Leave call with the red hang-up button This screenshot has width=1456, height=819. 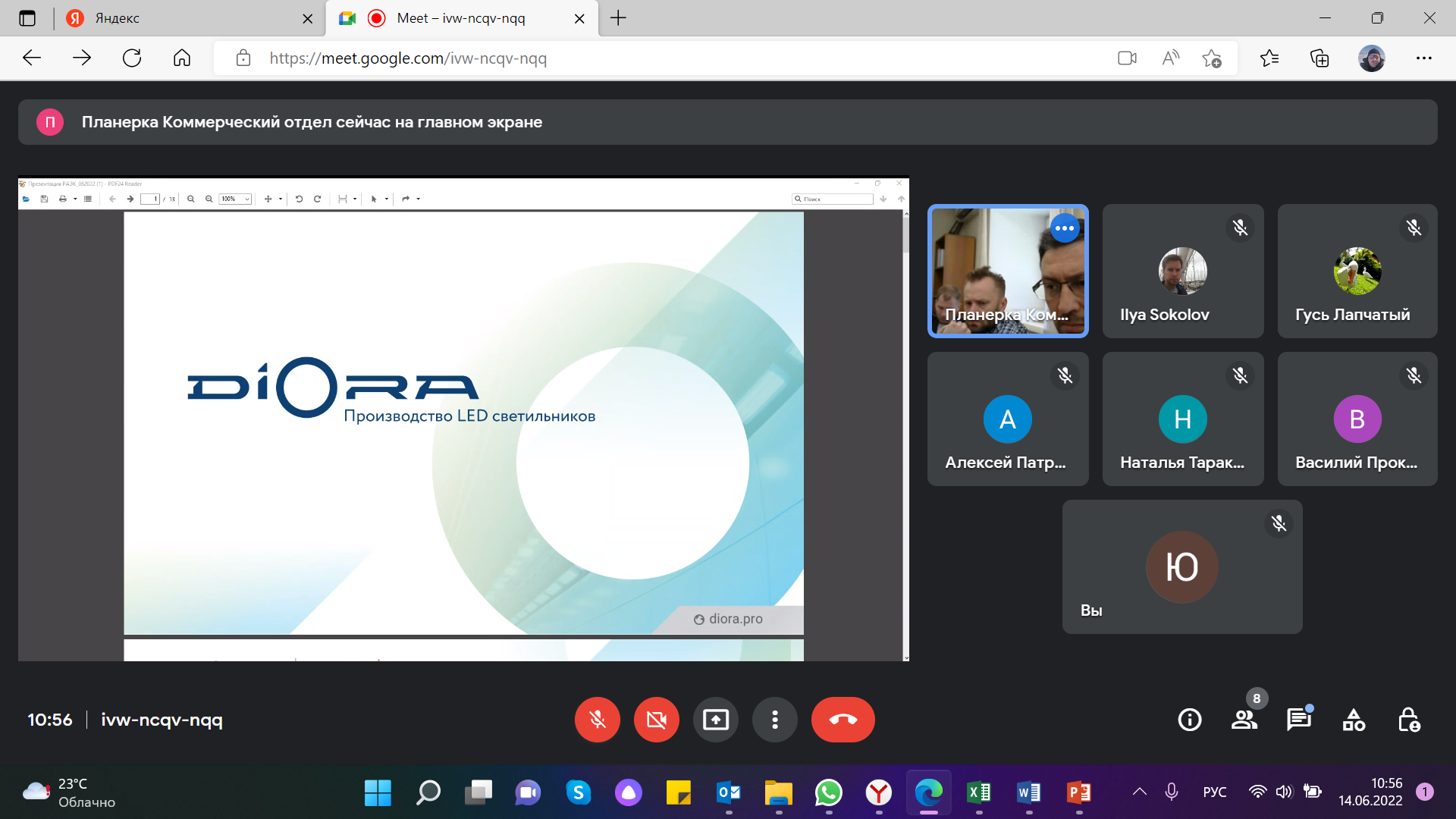[843, 719]
